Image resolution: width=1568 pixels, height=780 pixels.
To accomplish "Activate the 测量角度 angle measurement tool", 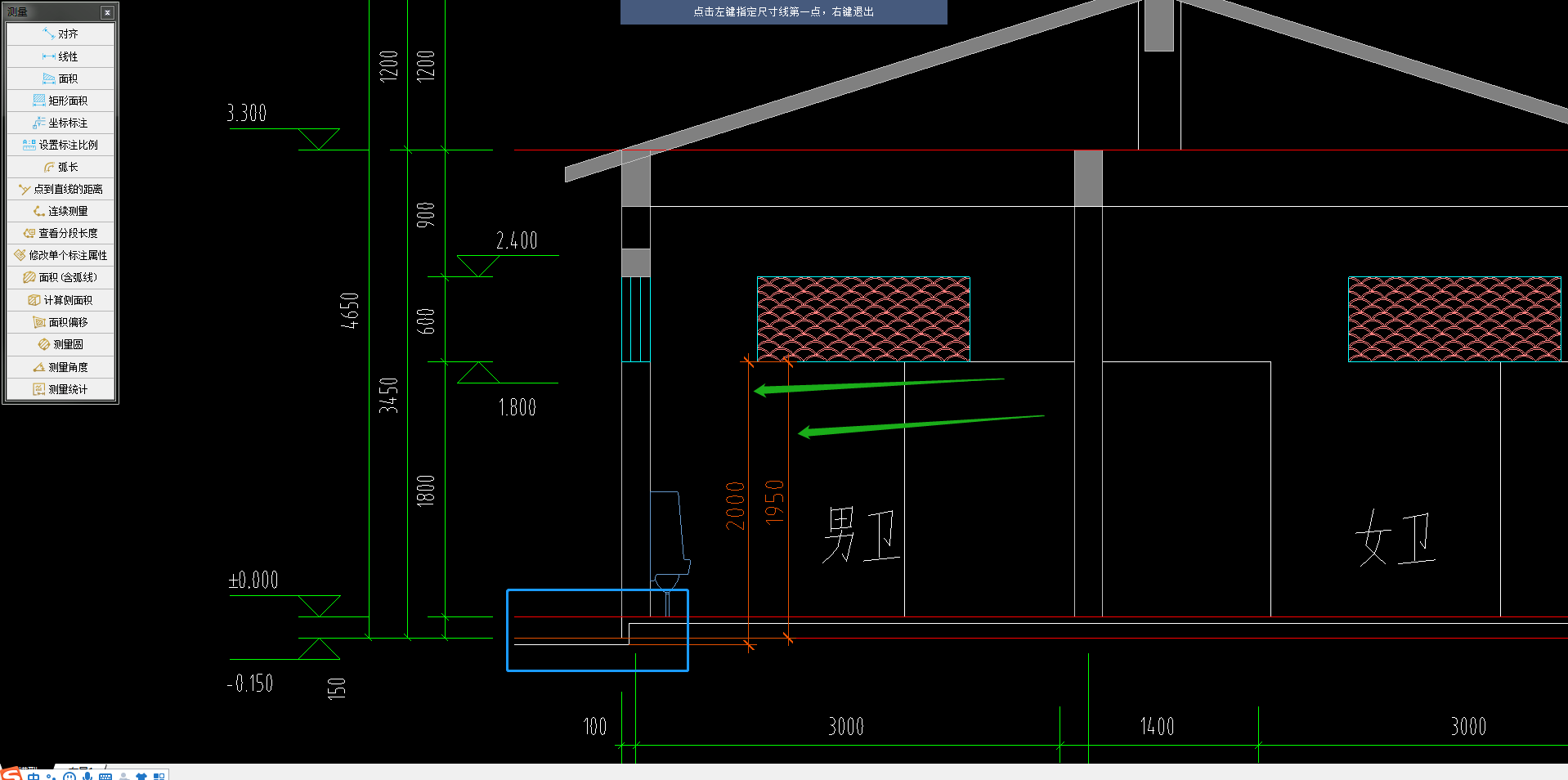I will [60, 367].
